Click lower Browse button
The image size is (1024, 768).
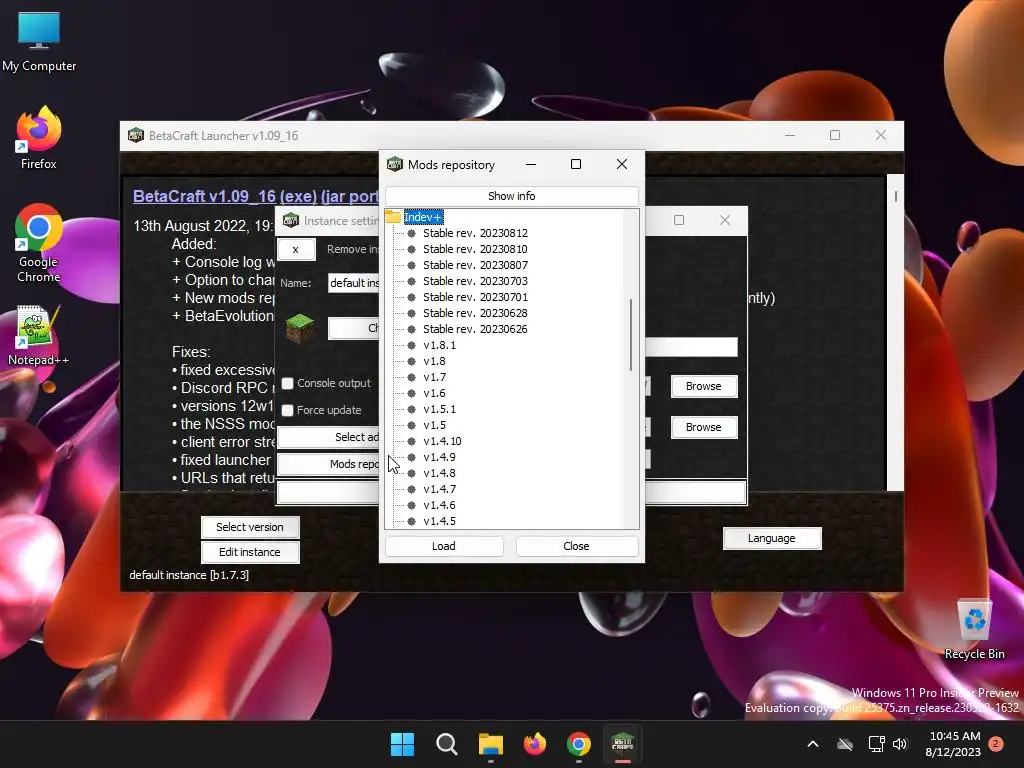(x=704, y=427)
